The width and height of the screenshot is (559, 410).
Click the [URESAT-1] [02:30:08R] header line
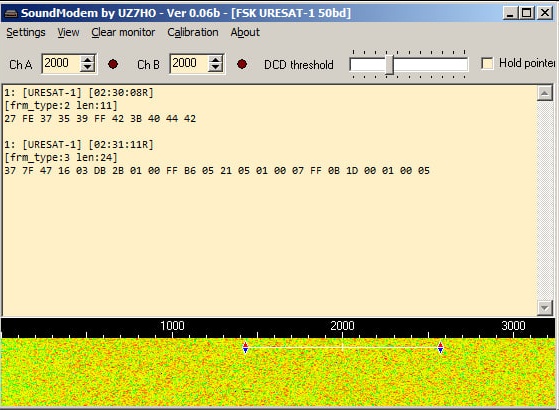click(79, 93)
